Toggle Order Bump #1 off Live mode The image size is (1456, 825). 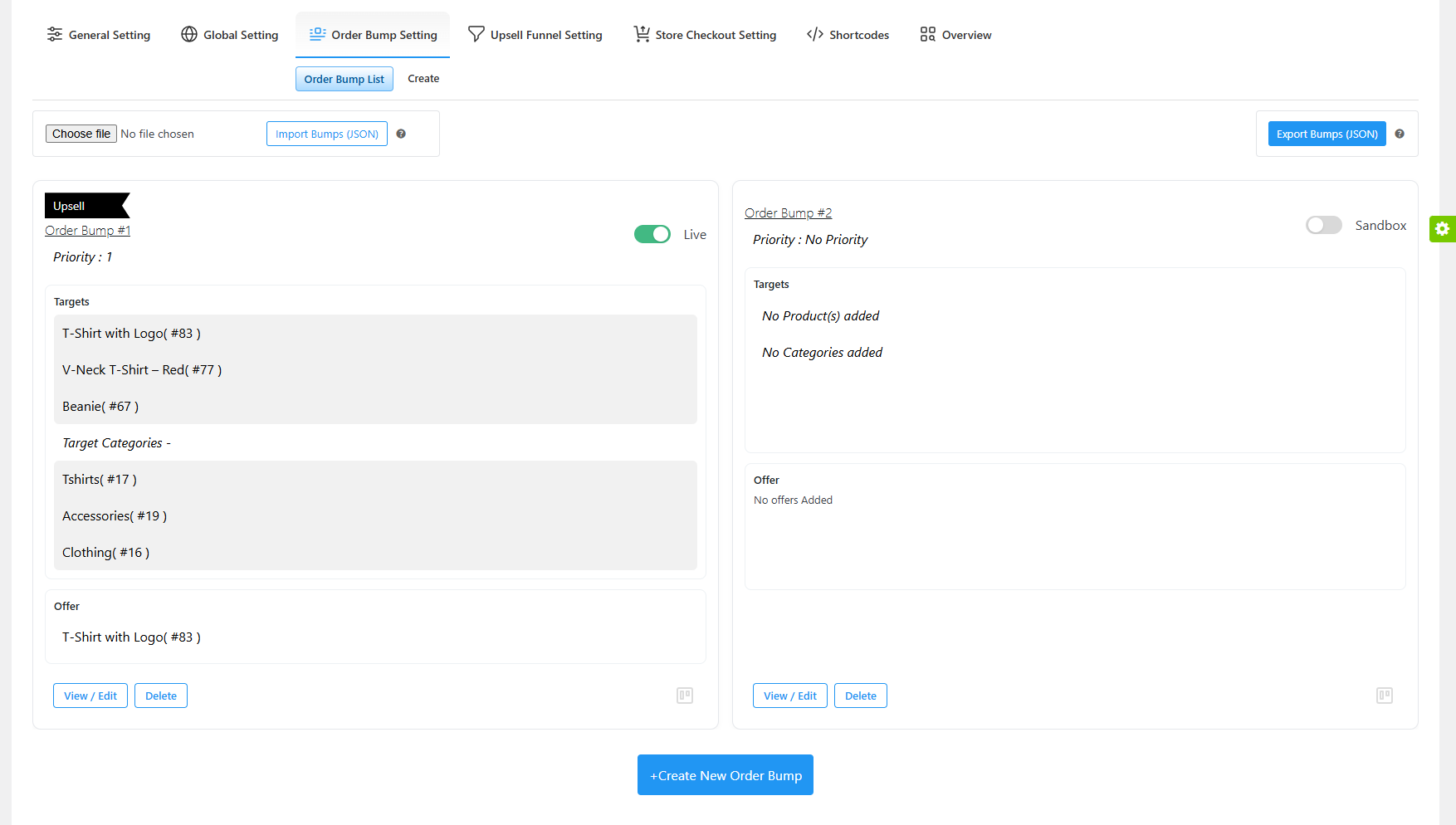[652, 233]
